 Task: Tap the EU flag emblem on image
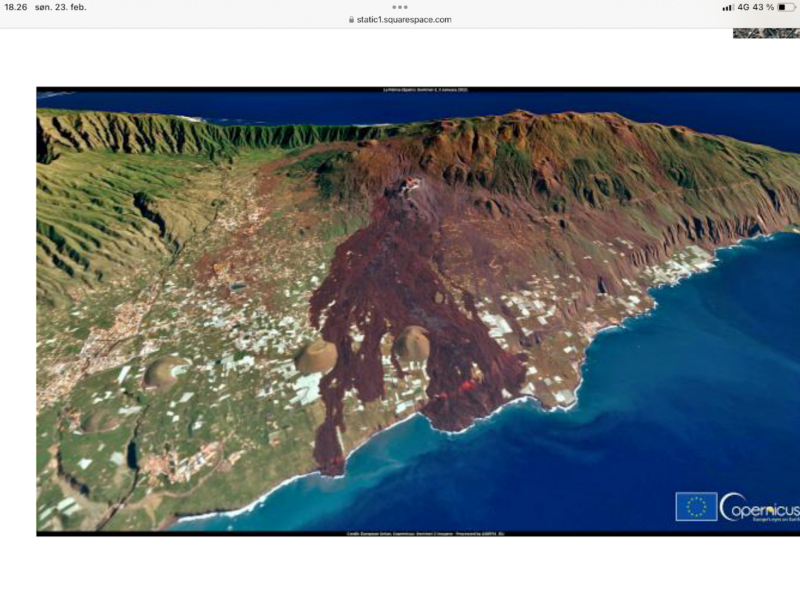tap(696, 506)
